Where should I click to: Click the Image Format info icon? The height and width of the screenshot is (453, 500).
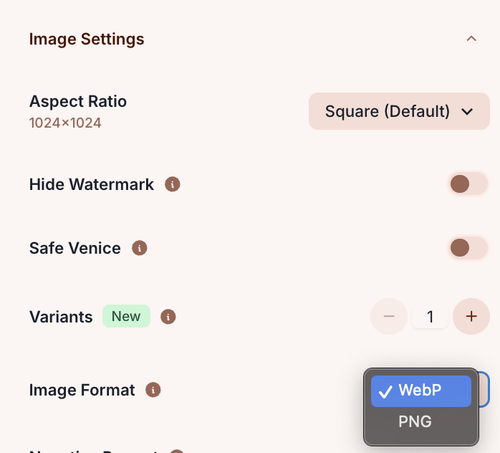(x=153, y=390)
